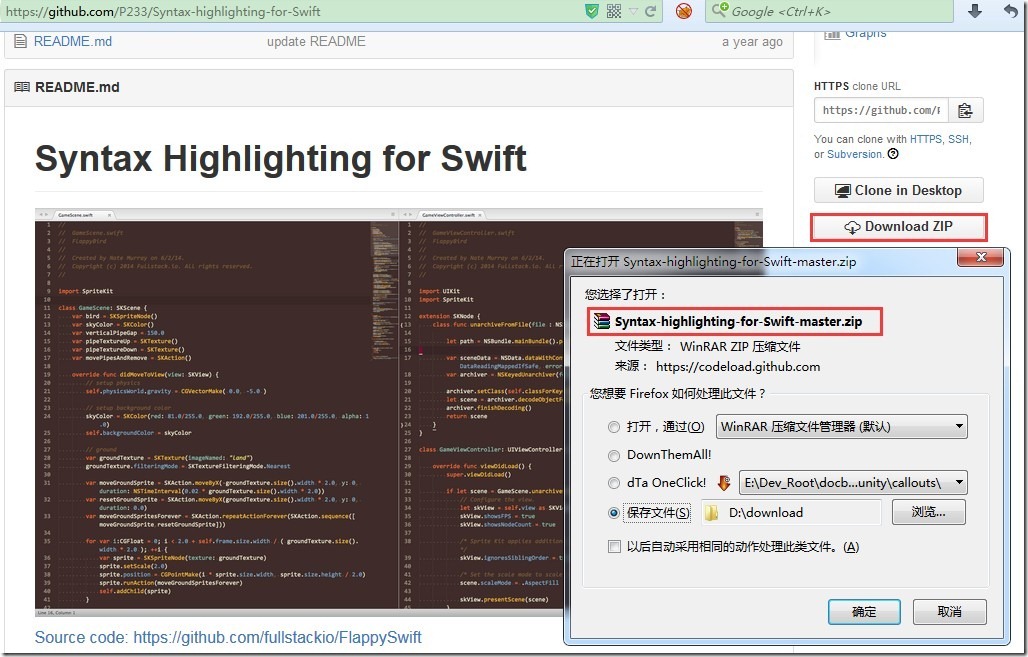Click the https://codeload.github.com source text
Viewport: 1028px width, 657px height.
coord(738,367)
